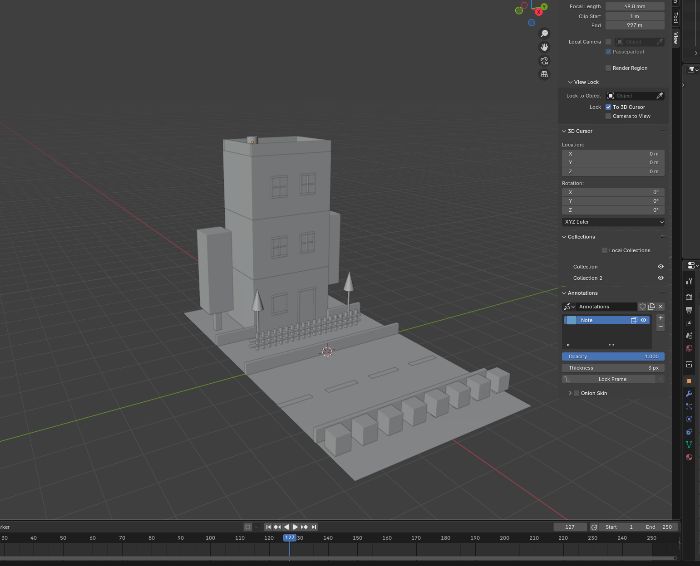Collapse the View Lock panel
The width and height of the screenshot is (700, 566).
coord(570,82)
